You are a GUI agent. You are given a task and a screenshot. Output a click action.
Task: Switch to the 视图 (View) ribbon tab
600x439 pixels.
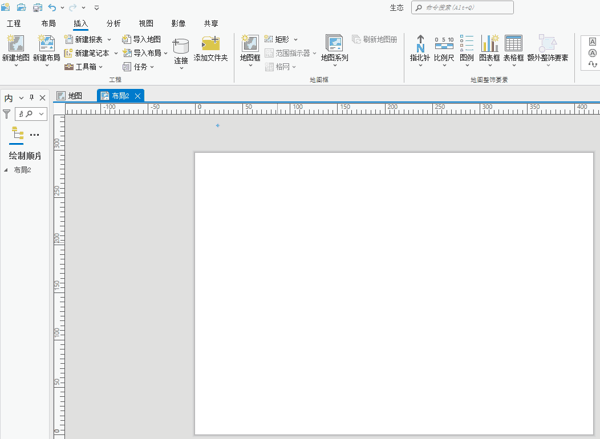(146, 24)
